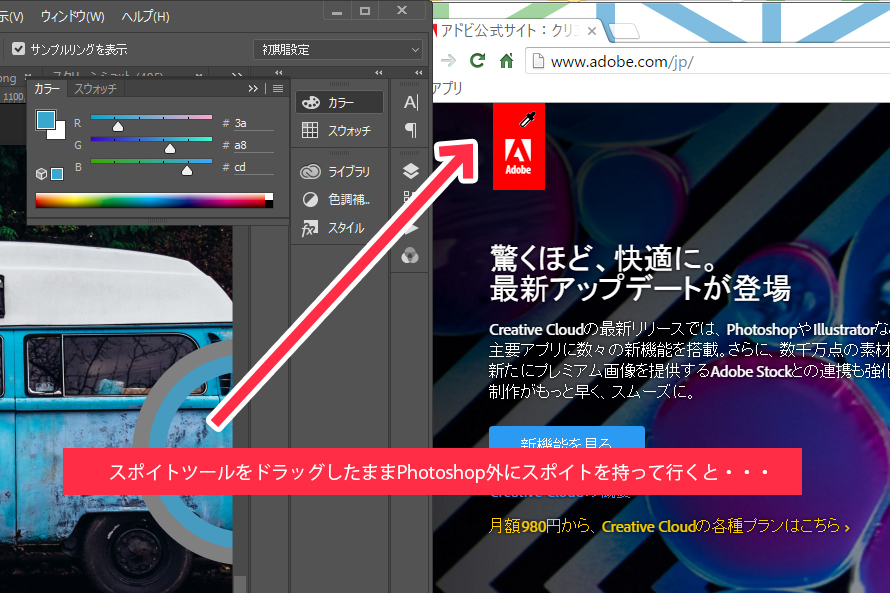Click the page icon in address bar
The height and width of the screenshot is (593, 890).
click(538, 61)
